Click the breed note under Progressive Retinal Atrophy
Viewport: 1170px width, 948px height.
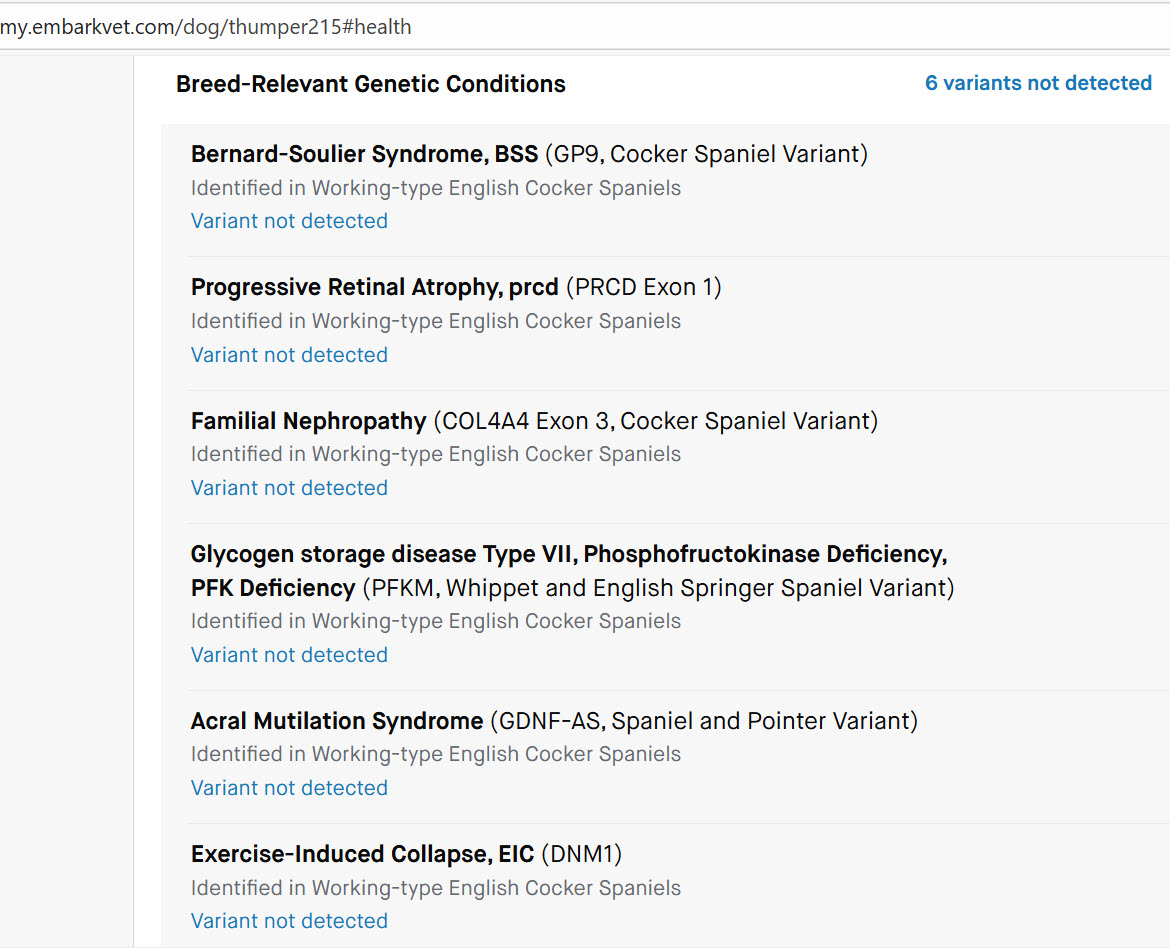click(435, 321)
